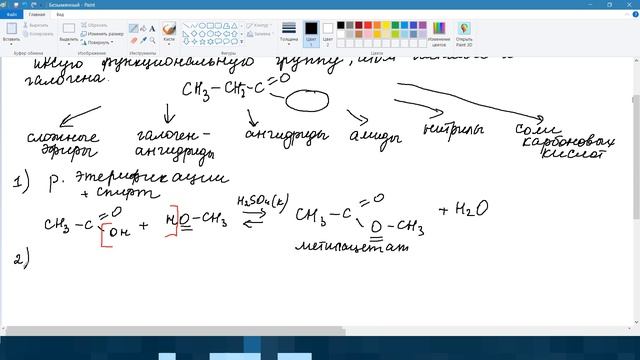
Task: Select the Right arrow shape
Action: pos(218,34)
